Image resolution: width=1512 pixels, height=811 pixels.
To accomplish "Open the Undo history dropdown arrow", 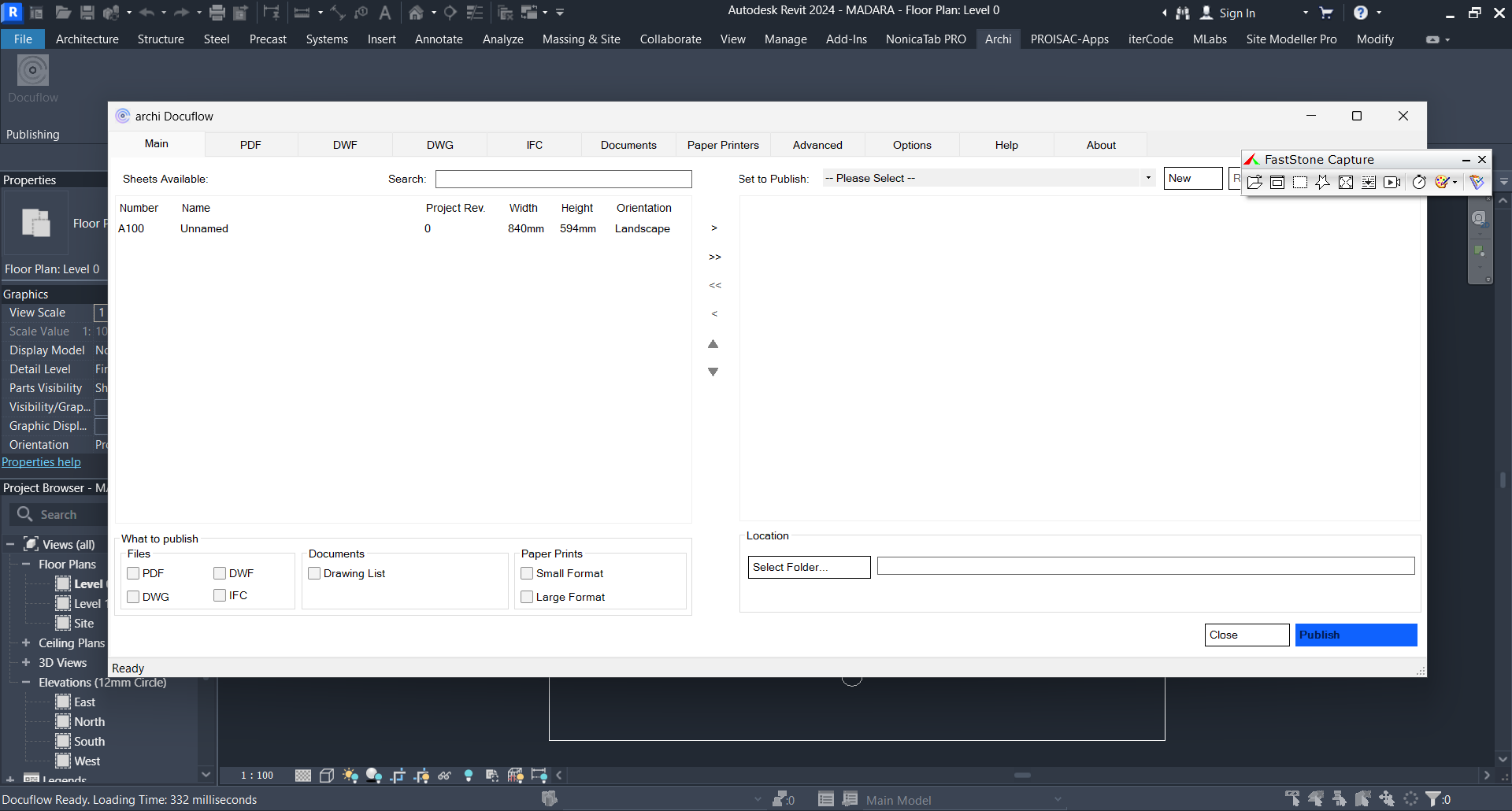I will click(164, 13).
